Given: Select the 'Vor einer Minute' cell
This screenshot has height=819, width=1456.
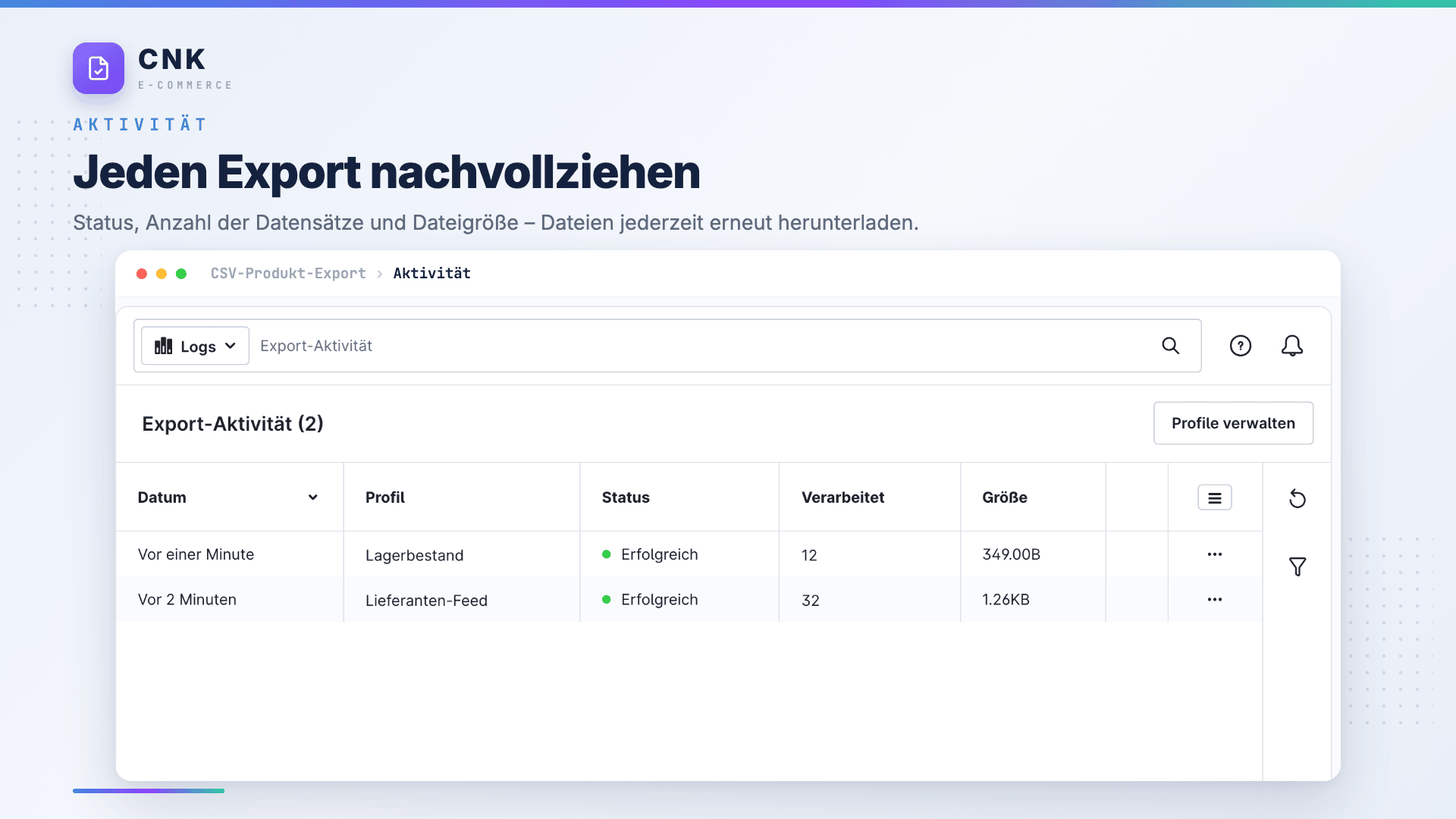Looking at the screenshot, I should pyautogui.click(x=196, y=554).
